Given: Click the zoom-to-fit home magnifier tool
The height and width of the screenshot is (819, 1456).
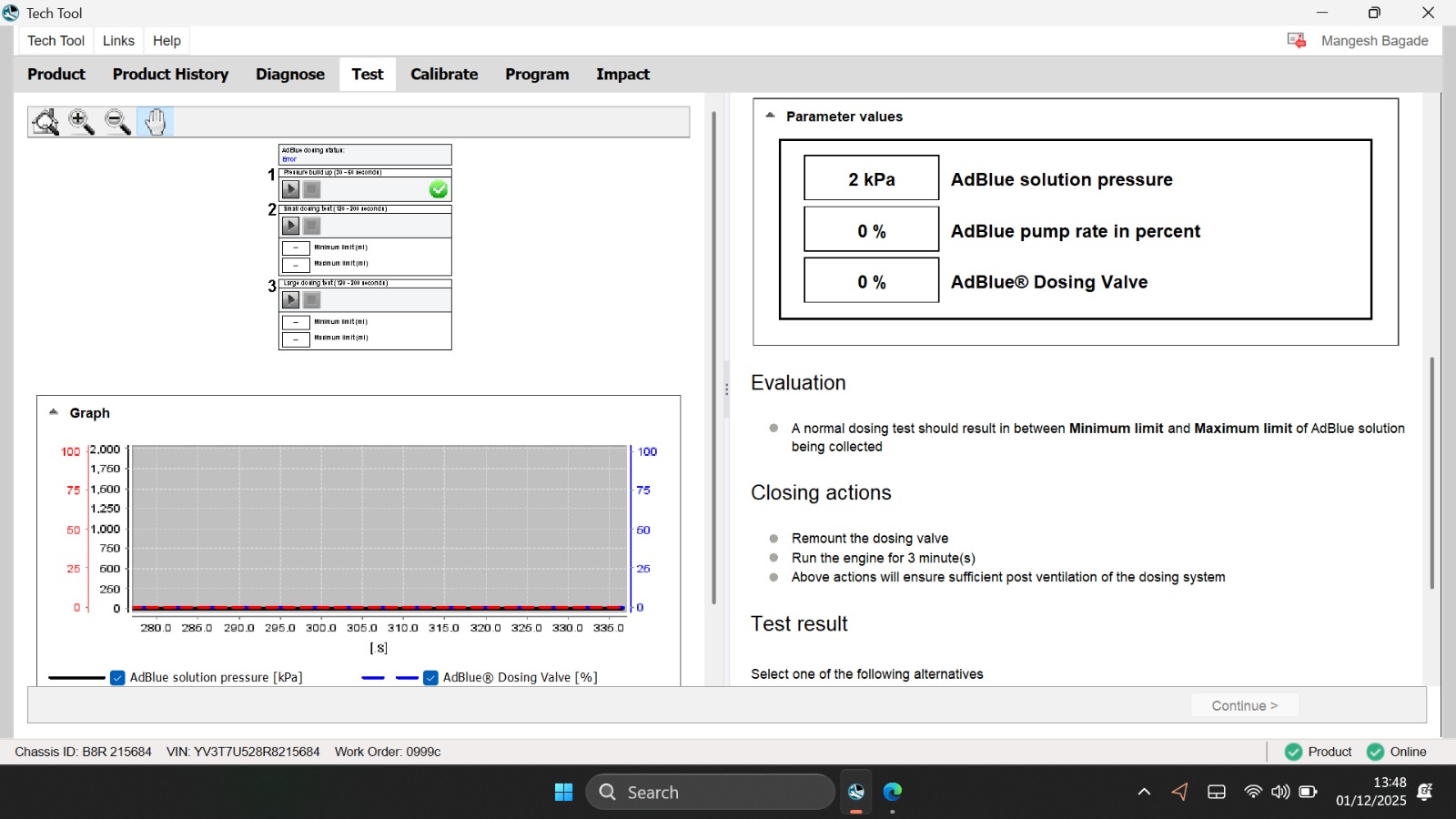Looking at the screenshot, I should point(45,122).
